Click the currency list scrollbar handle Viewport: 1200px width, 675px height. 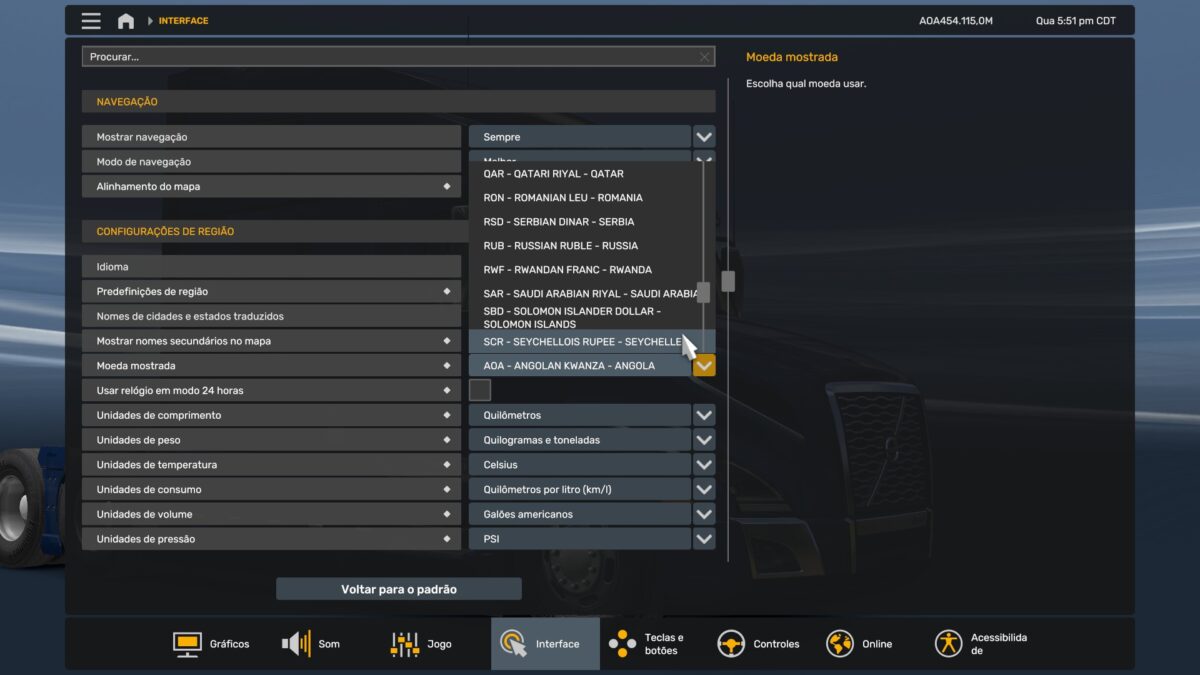click(x=704, y=292)
